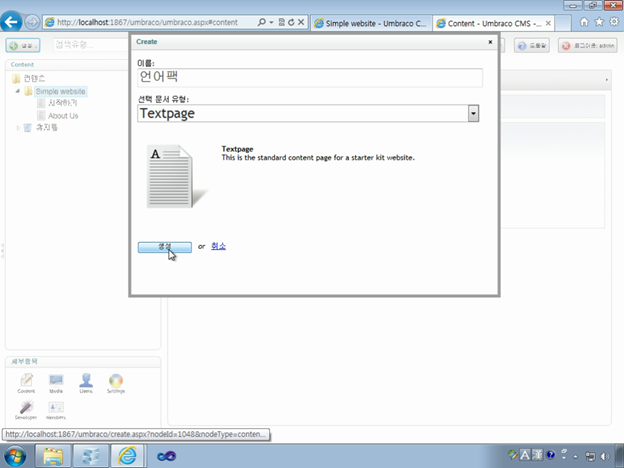Open browser Tools gear icon

(x=614, y=22)
